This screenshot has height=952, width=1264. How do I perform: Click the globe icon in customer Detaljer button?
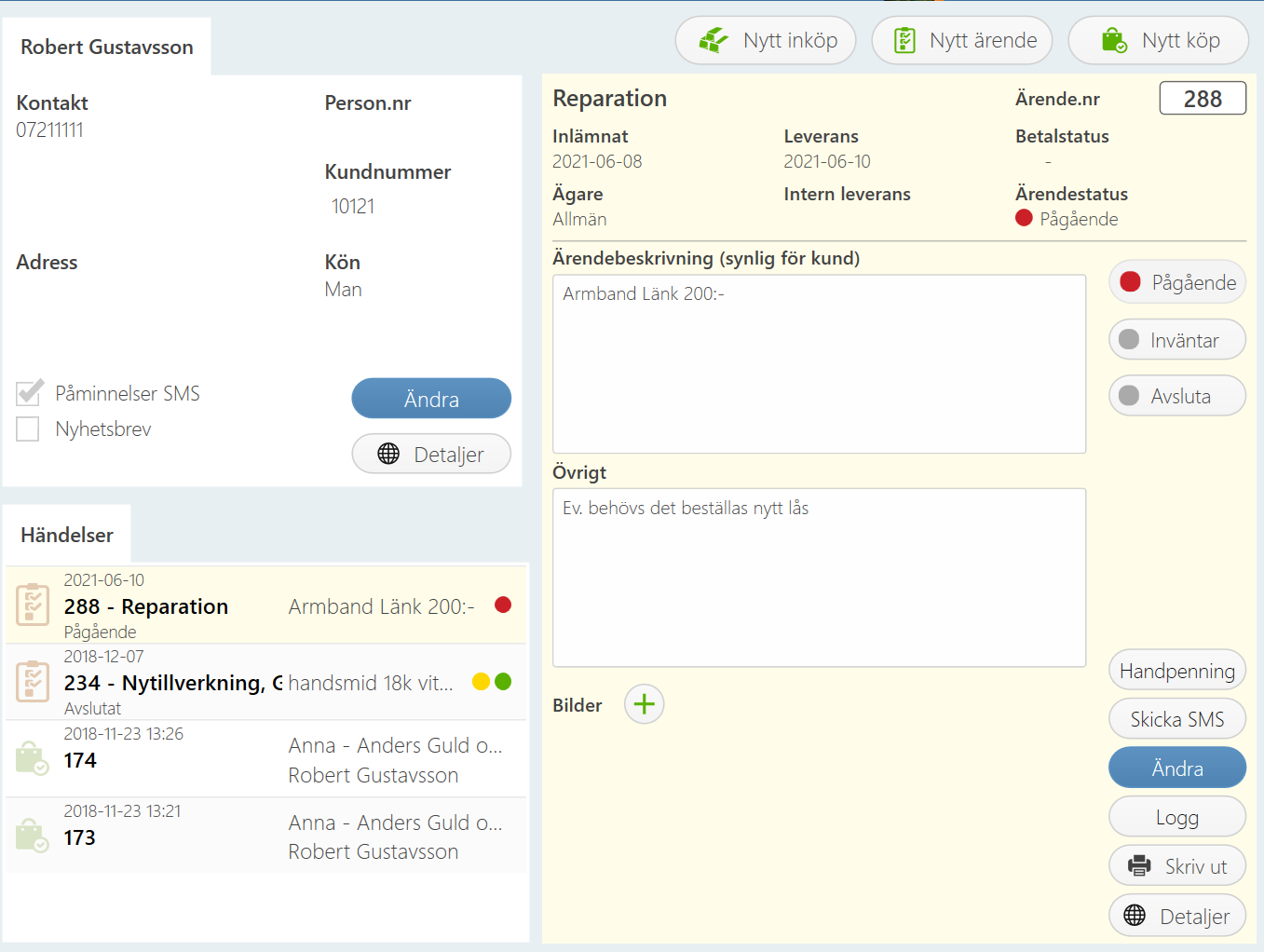click(x=388, y=454)
